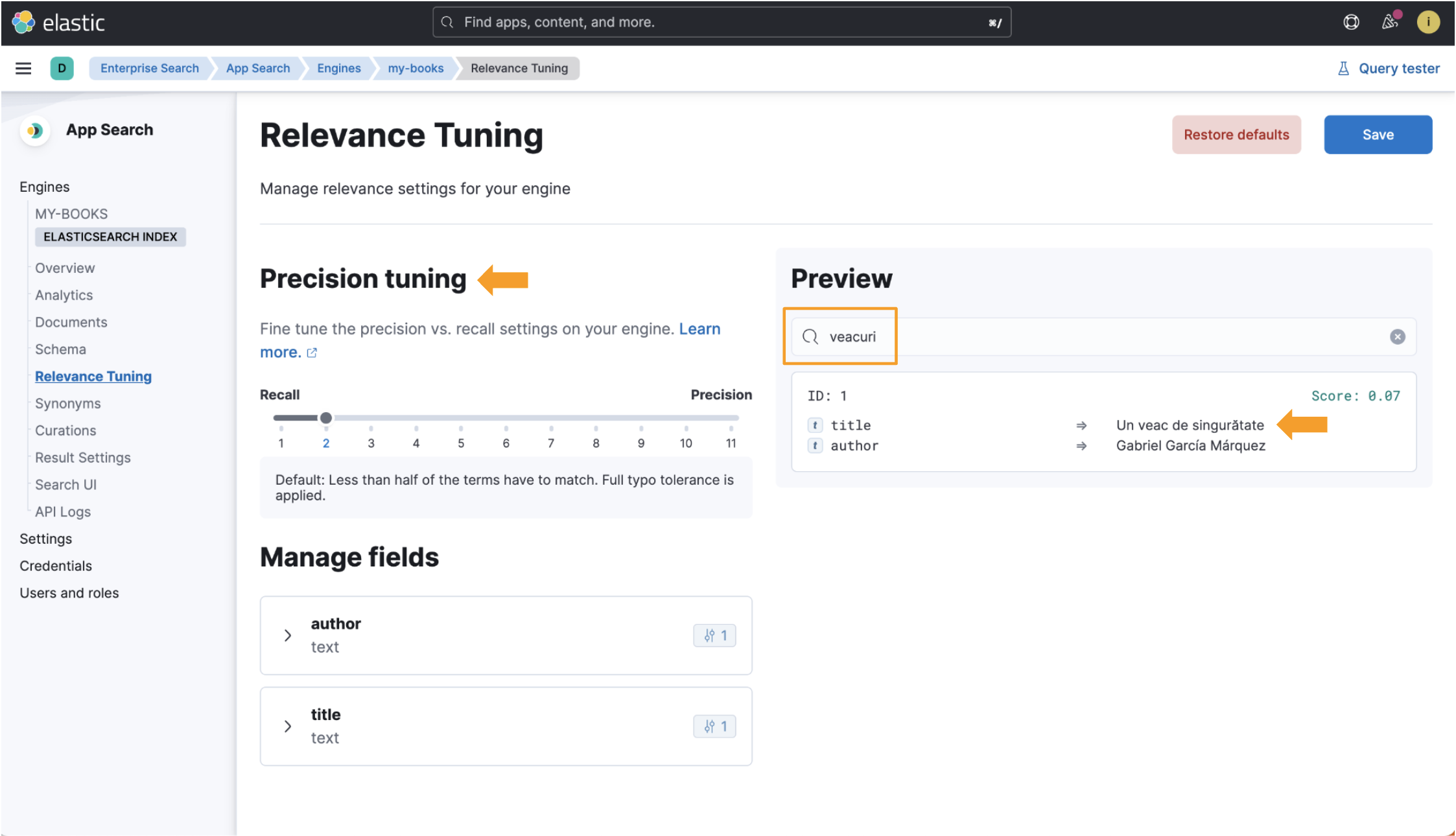Click the green D space avatar
The width and height of the screenshot is (1456, 836).
(x=62, y=68)
